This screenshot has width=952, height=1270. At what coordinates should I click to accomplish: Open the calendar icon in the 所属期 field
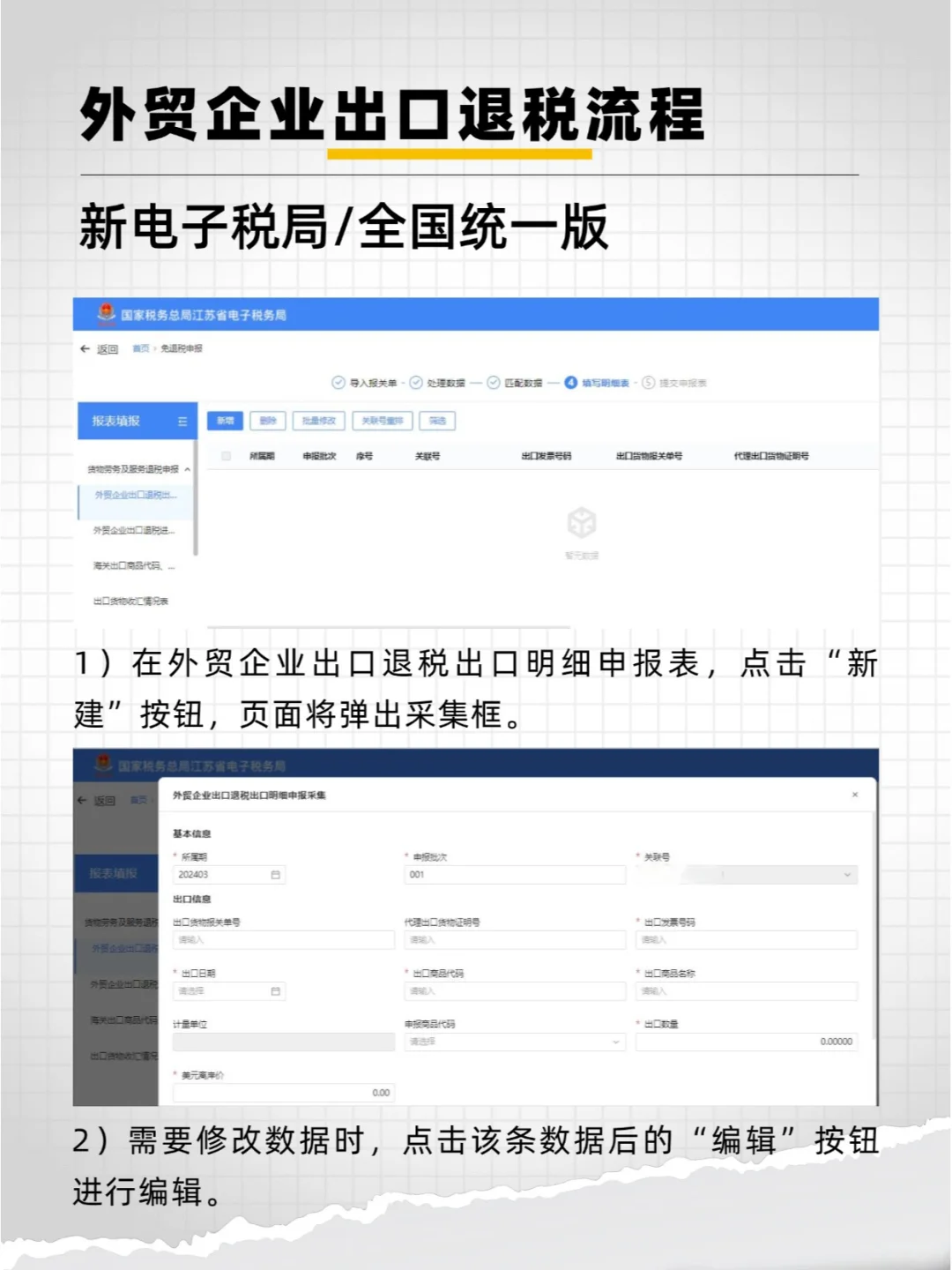(274, 875)
